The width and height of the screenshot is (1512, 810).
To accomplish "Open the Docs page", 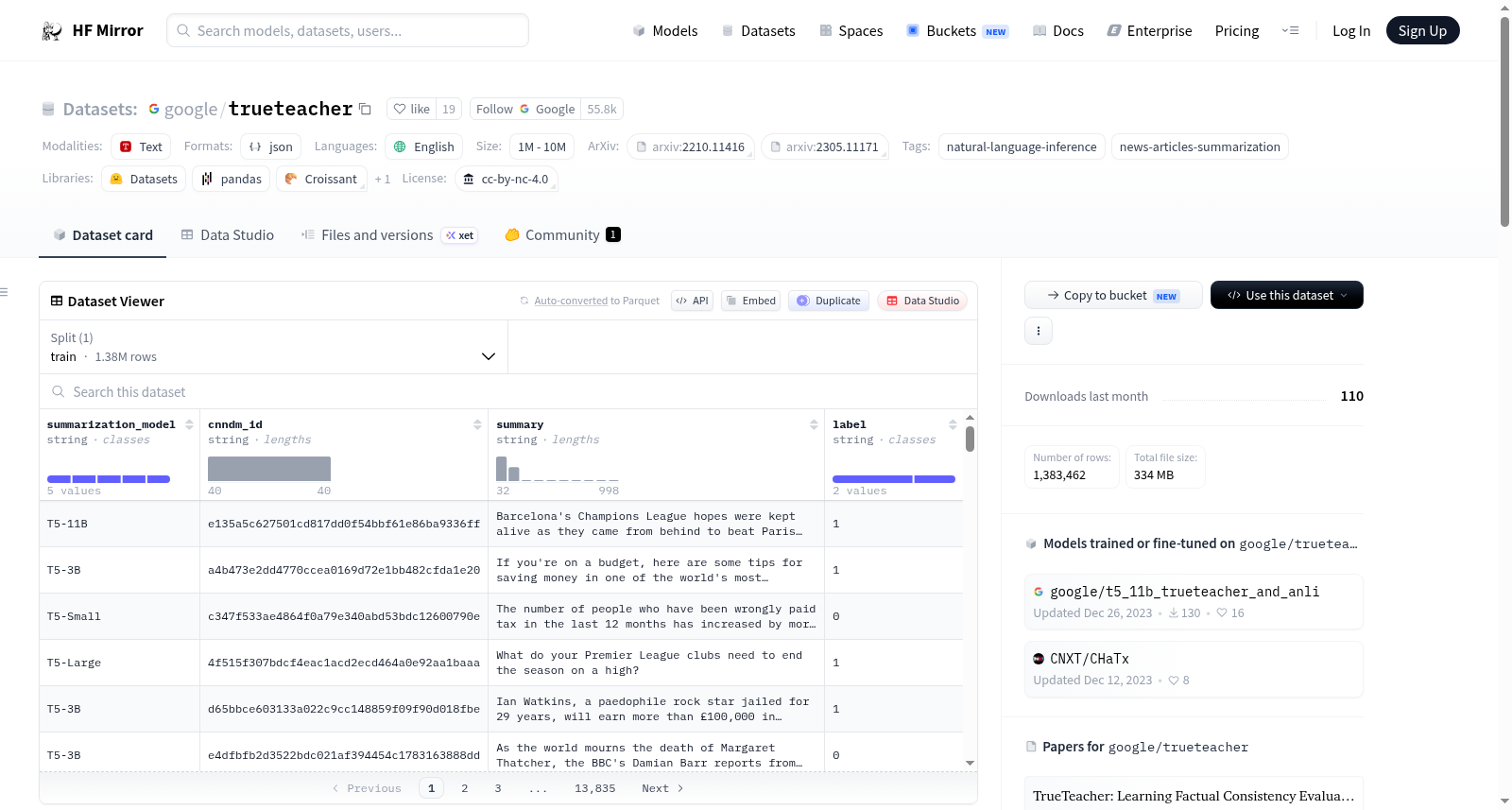I will point(1058,30).
